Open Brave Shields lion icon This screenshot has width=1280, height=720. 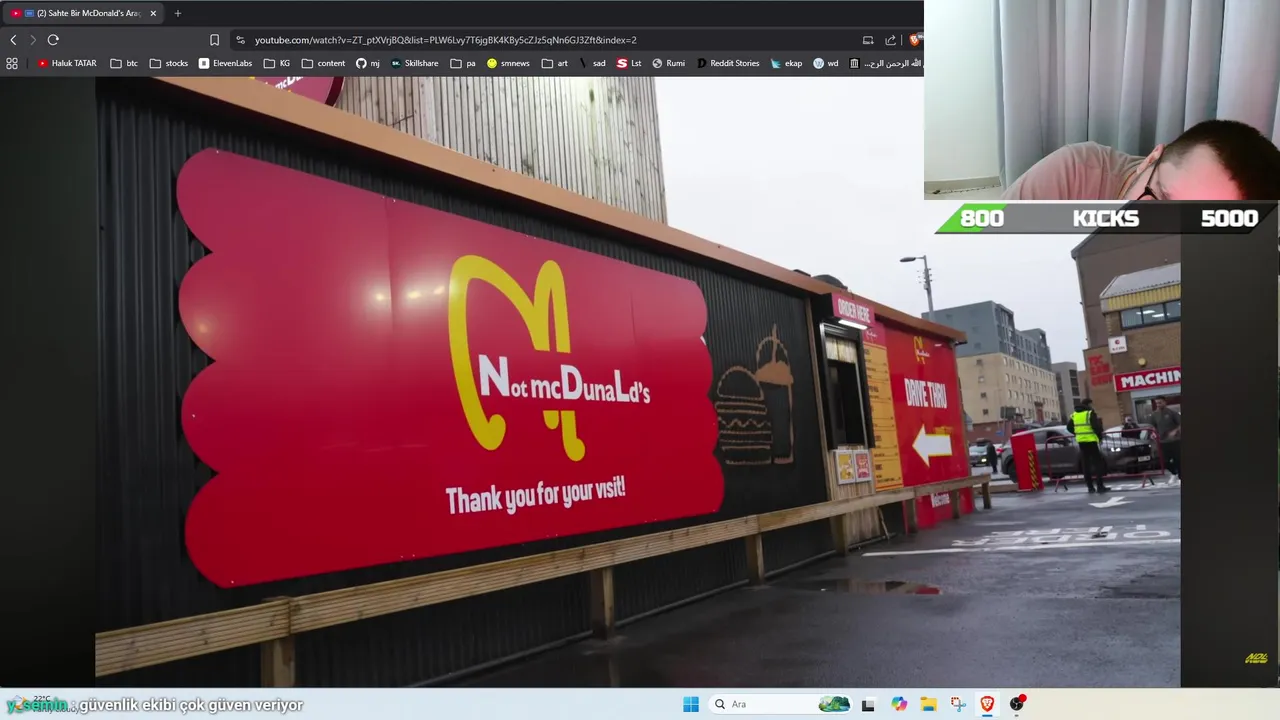coord(914,40)
